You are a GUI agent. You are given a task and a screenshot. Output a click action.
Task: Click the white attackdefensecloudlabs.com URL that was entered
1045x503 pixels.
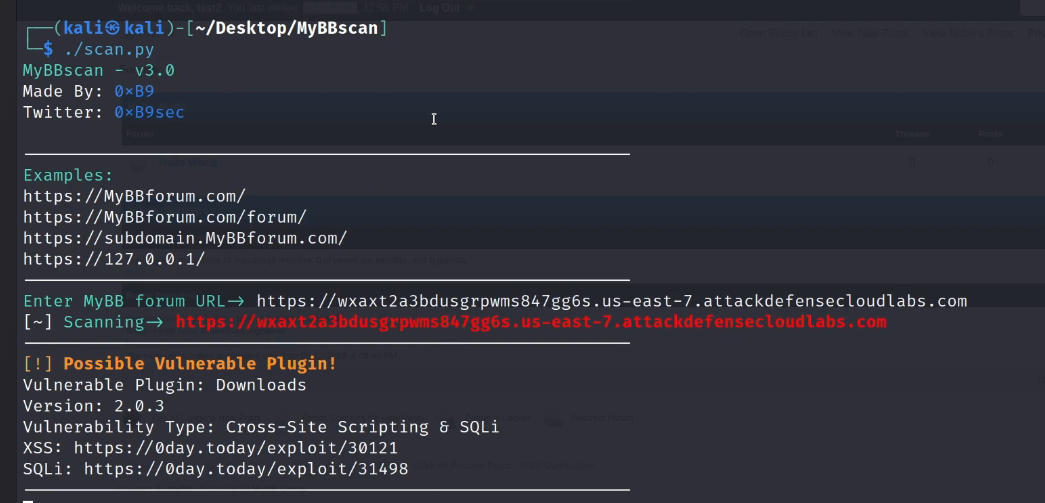612,301
